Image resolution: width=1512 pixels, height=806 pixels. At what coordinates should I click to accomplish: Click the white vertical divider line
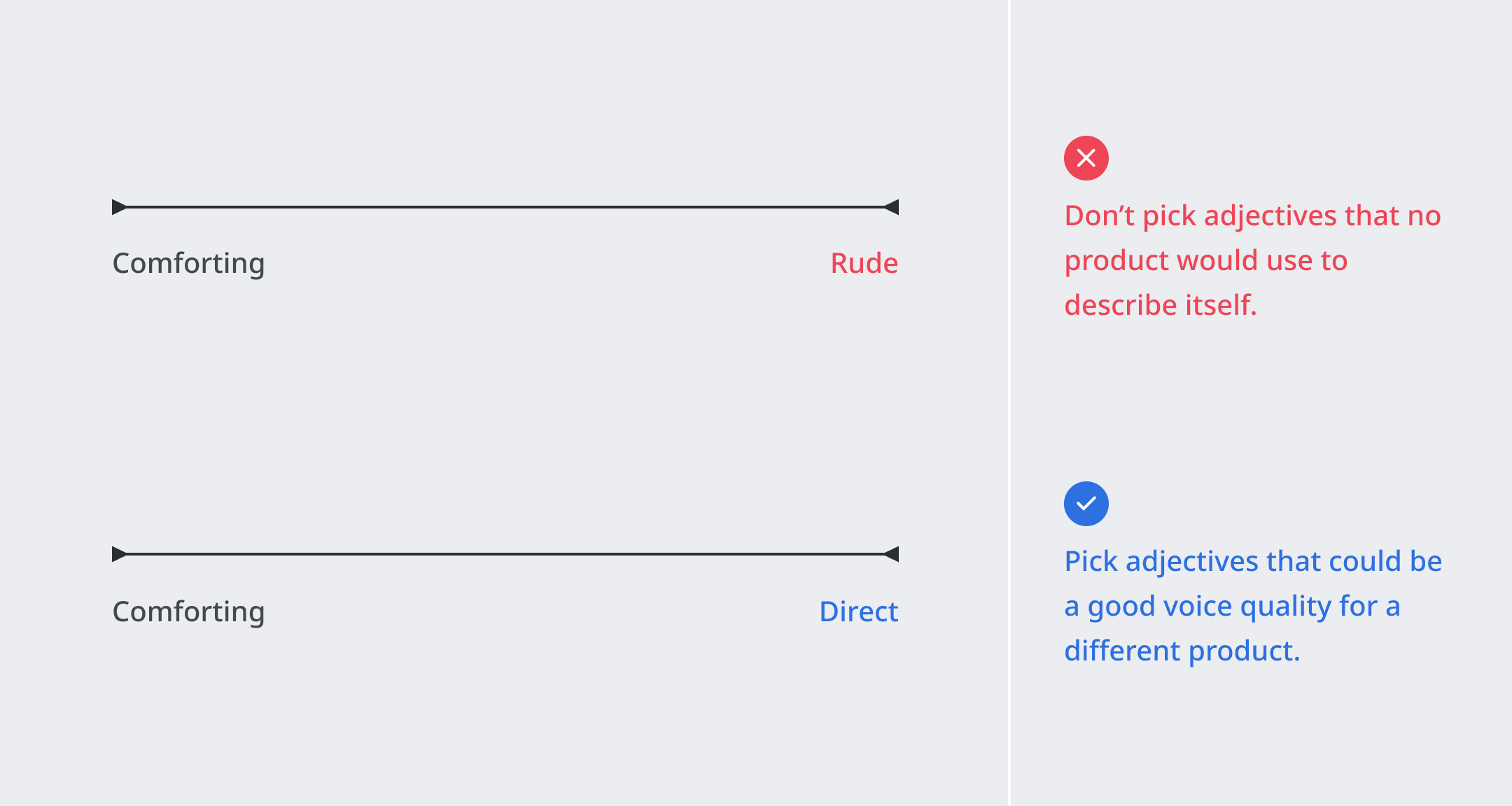point(1009,403)
